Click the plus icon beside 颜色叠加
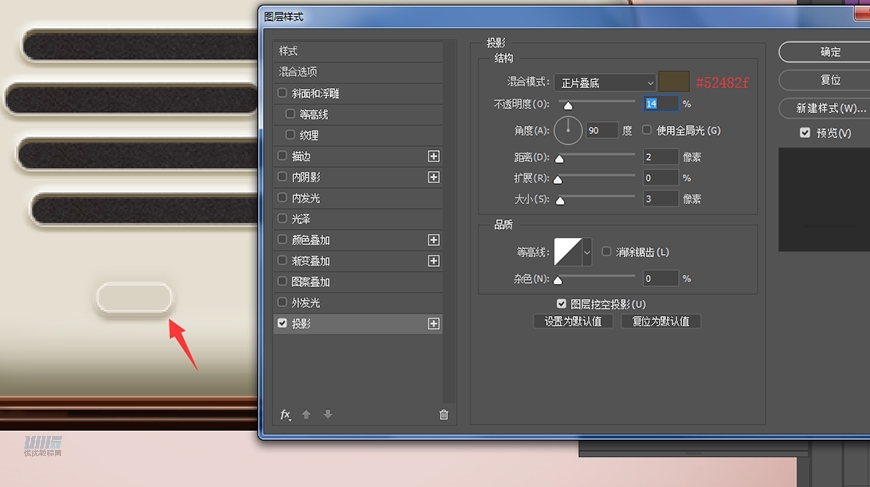This screenshot has width=870, height=487. (x=433, y=240)
